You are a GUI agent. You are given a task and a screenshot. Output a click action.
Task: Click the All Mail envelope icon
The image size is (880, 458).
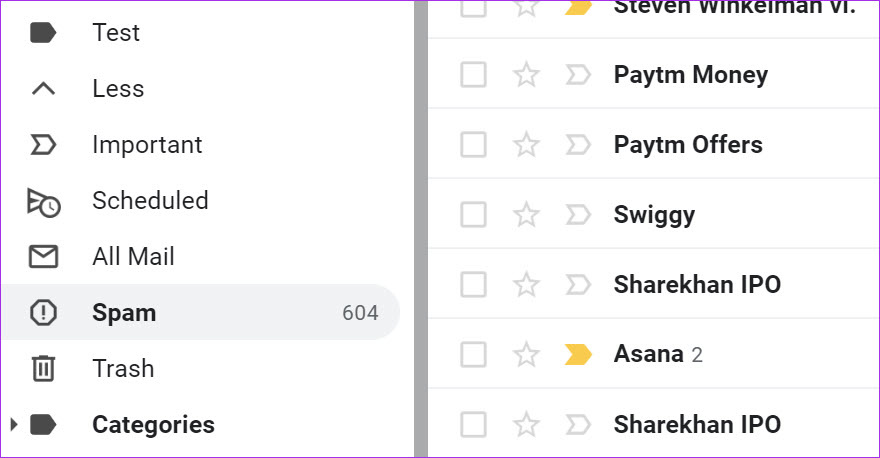(x=43, y=257)
